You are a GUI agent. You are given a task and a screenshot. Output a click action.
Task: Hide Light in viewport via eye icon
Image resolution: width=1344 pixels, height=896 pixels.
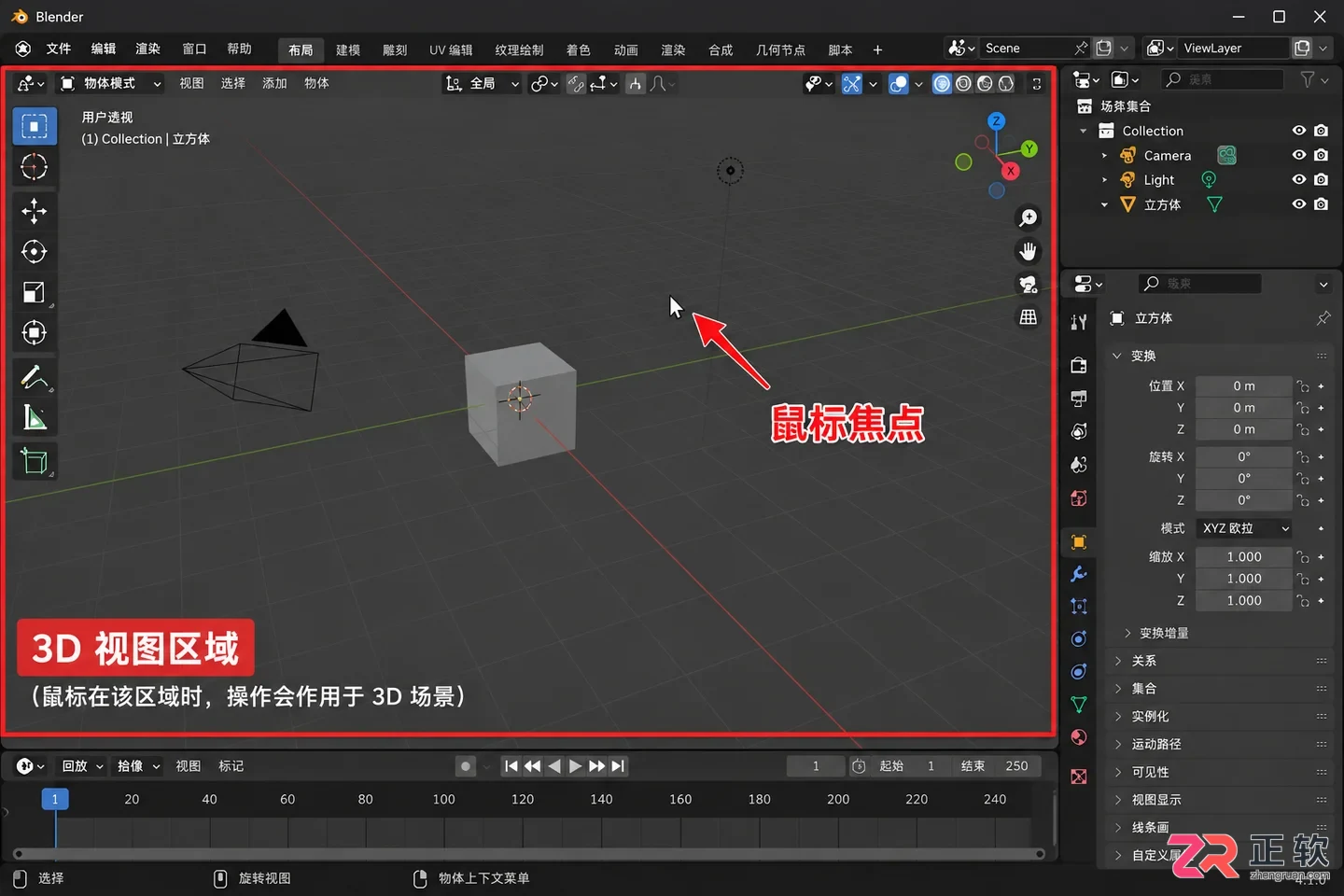tap(1298, 179)
